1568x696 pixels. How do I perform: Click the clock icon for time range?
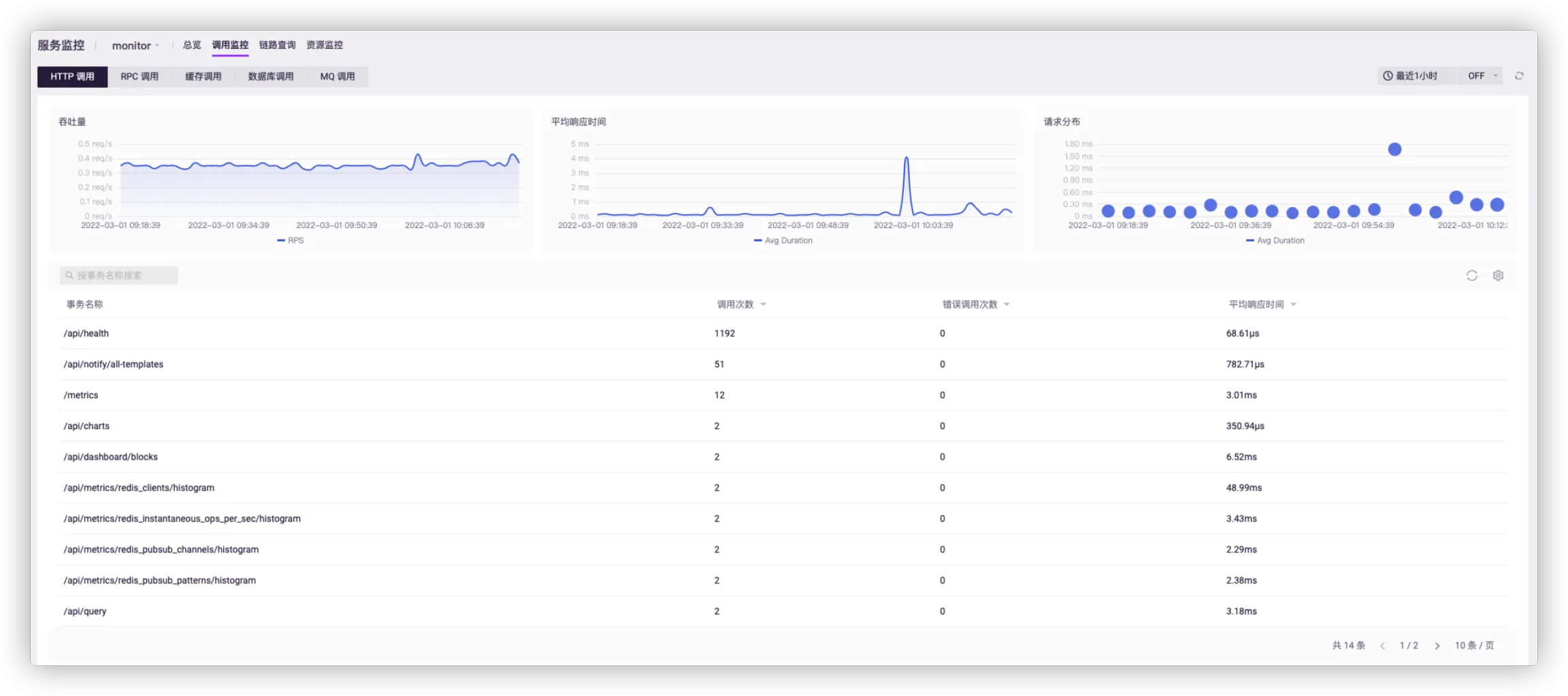coord(1388,76)
